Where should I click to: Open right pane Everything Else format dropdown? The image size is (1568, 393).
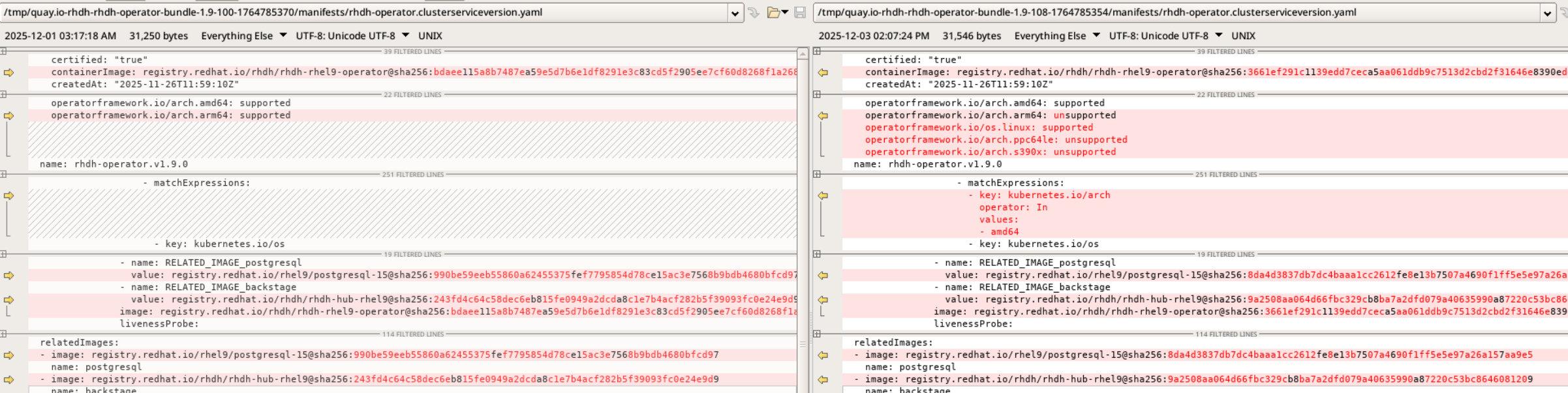[x=1096, y=35]
